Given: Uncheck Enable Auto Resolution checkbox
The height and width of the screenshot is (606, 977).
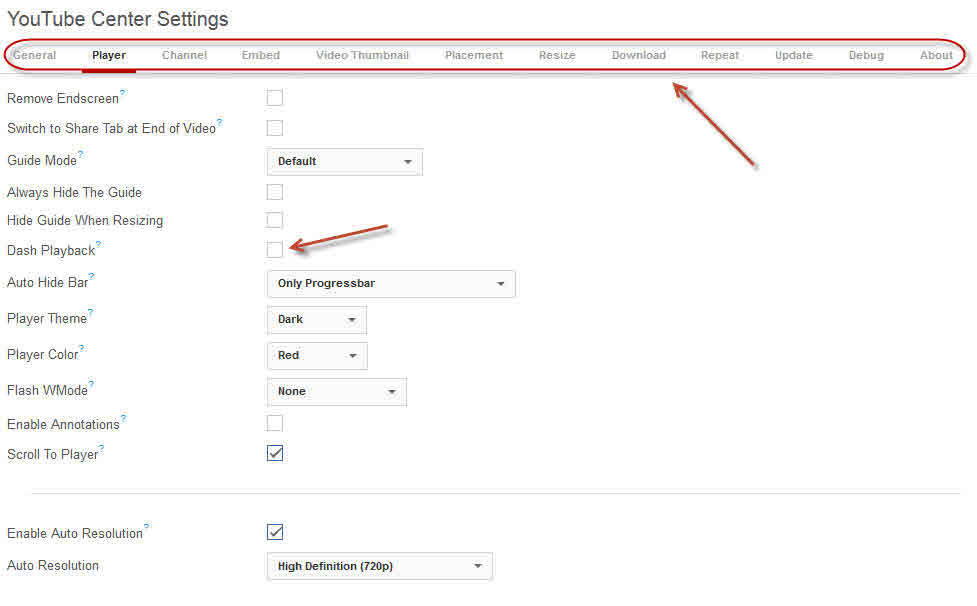Looking at the screenshot, I should click(x=275, y=532).
